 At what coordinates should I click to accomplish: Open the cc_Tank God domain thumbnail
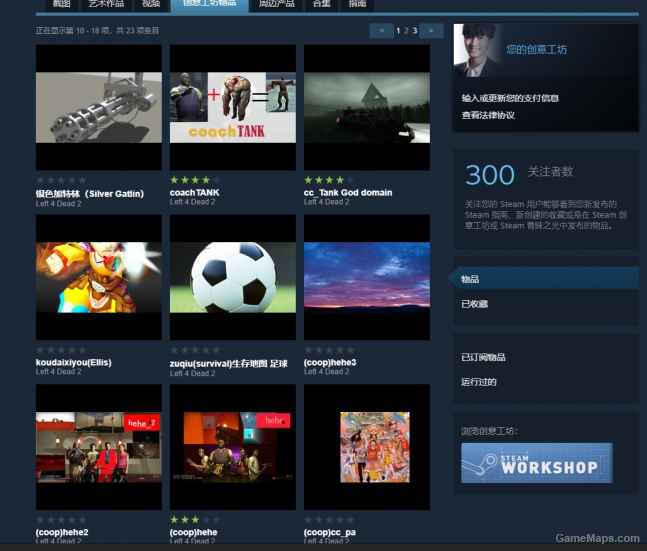367,107
